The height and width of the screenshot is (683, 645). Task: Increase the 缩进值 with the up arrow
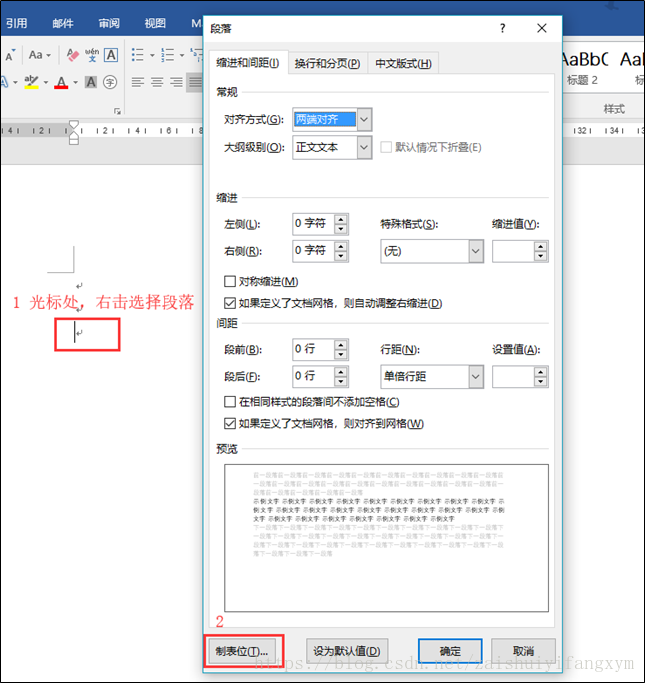tap(540, 247)
